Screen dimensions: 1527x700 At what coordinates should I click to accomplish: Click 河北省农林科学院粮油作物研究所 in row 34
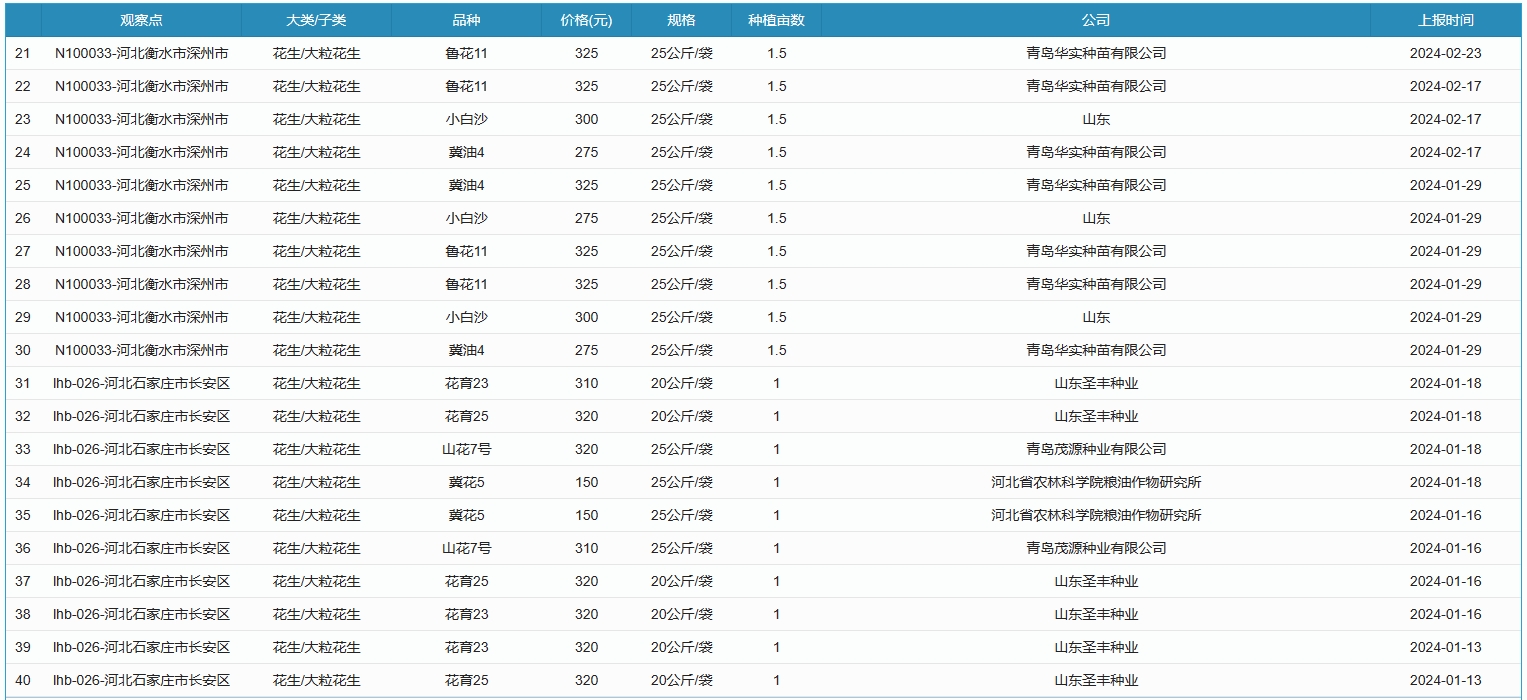pos(1095,482)
